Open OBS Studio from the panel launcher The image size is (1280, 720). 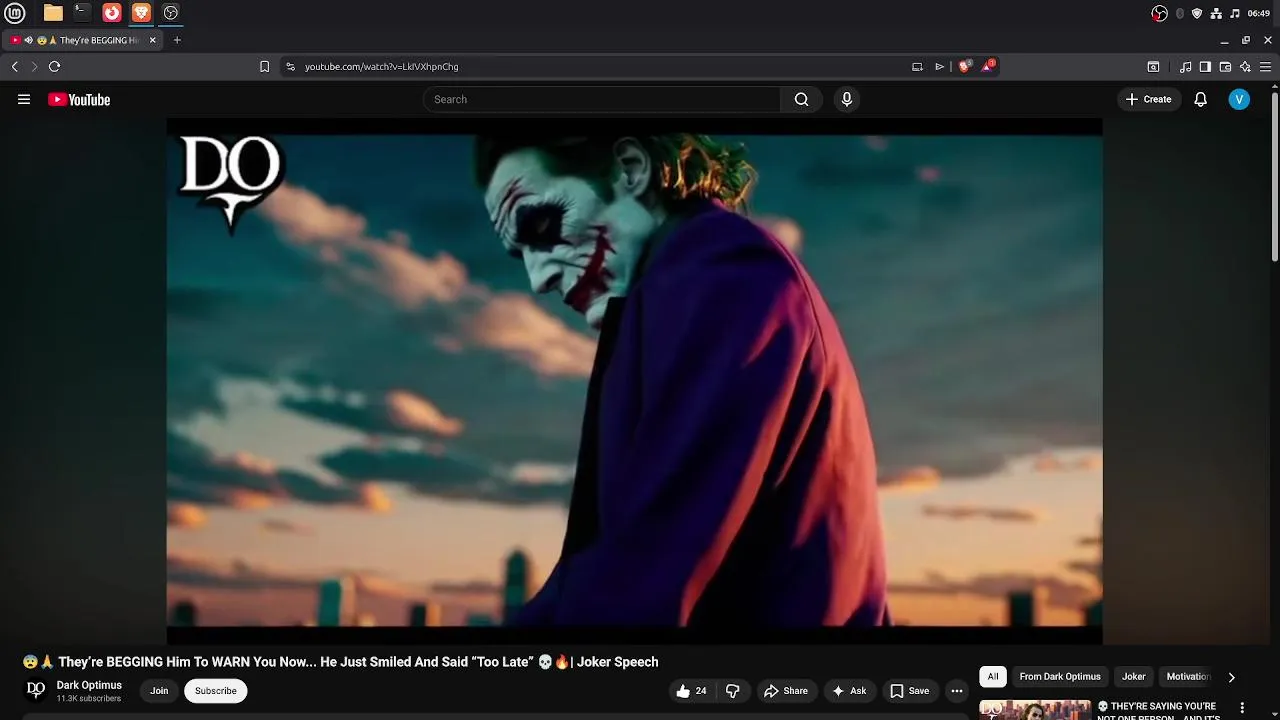(171, 13)
